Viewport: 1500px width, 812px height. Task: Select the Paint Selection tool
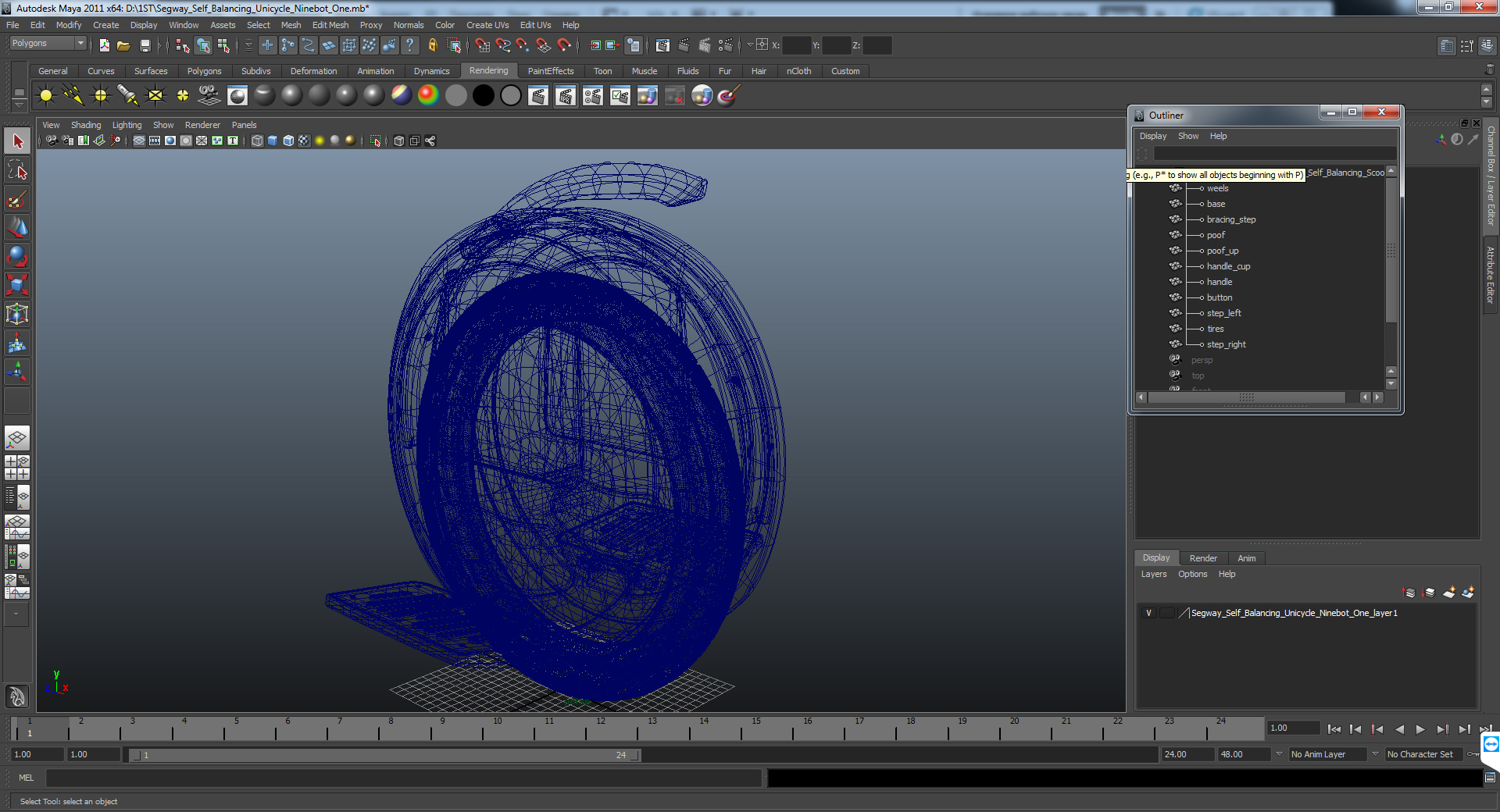tap(17, 199)
